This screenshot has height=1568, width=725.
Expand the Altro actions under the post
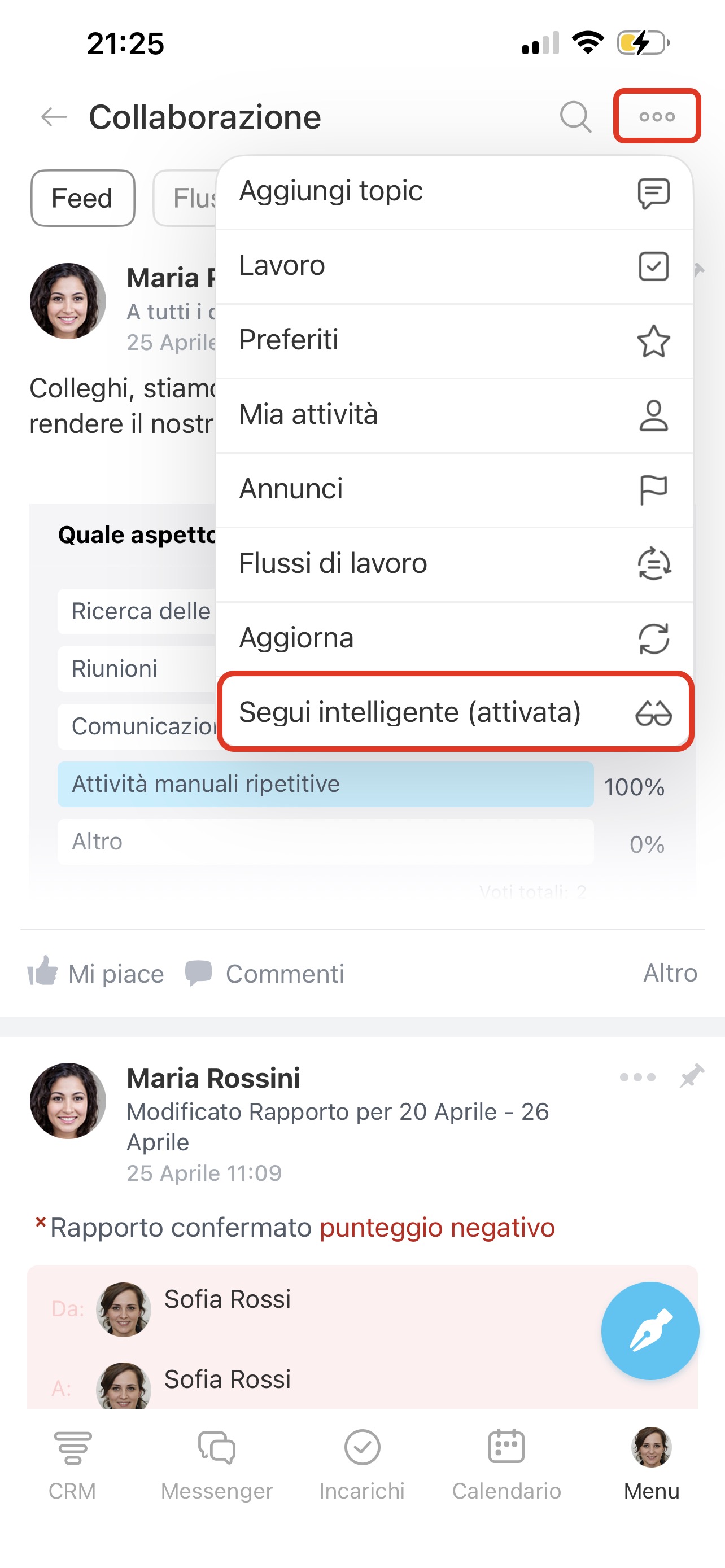point(670,973)
